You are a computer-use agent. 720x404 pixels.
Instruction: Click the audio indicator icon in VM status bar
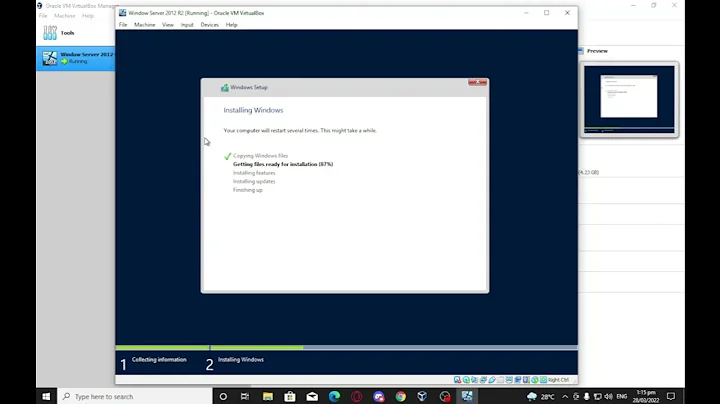475,380
